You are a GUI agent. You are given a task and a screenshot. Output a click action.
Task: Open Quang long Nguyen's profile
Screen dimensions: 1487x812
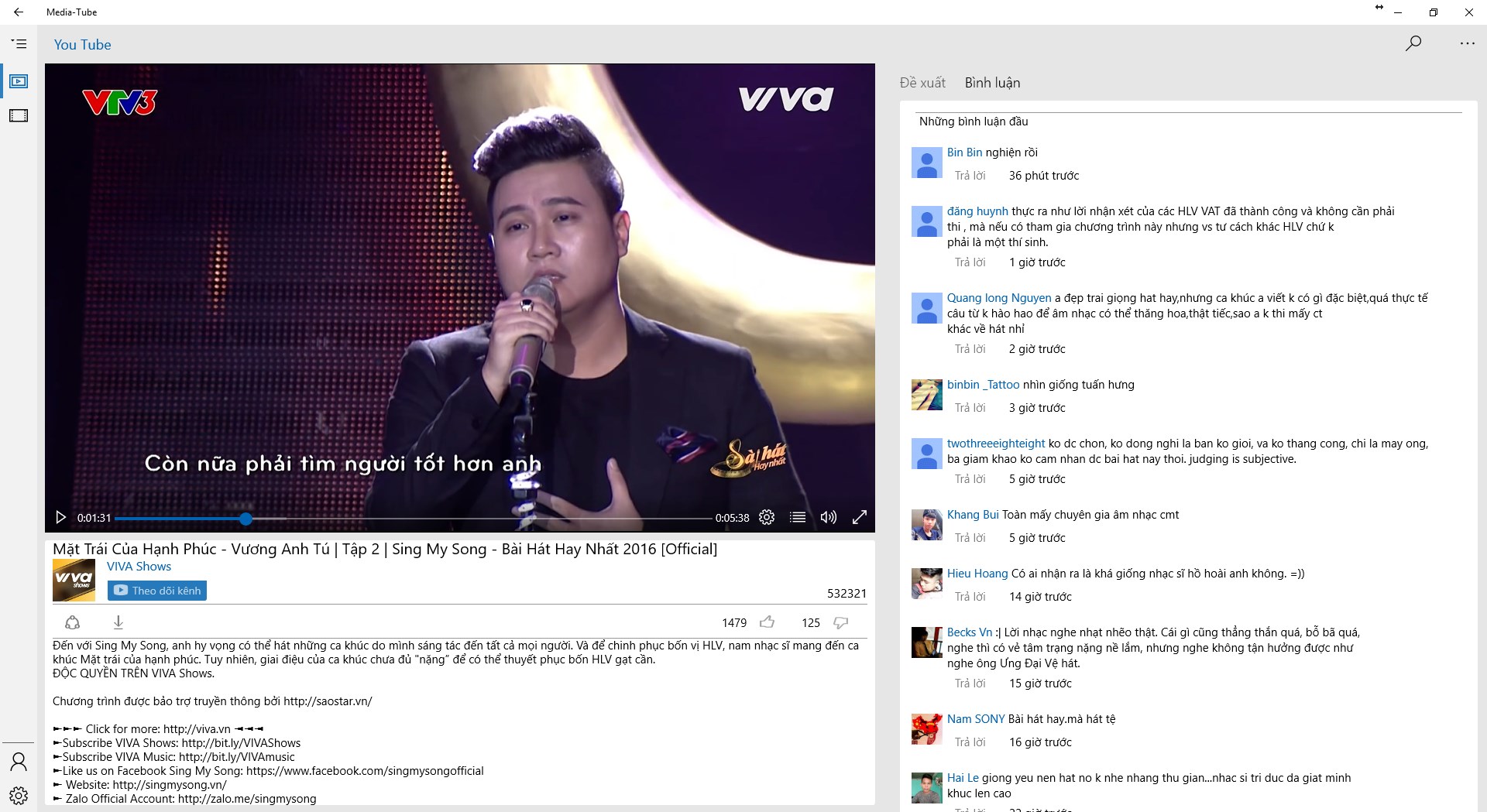[x=999, y=298]
